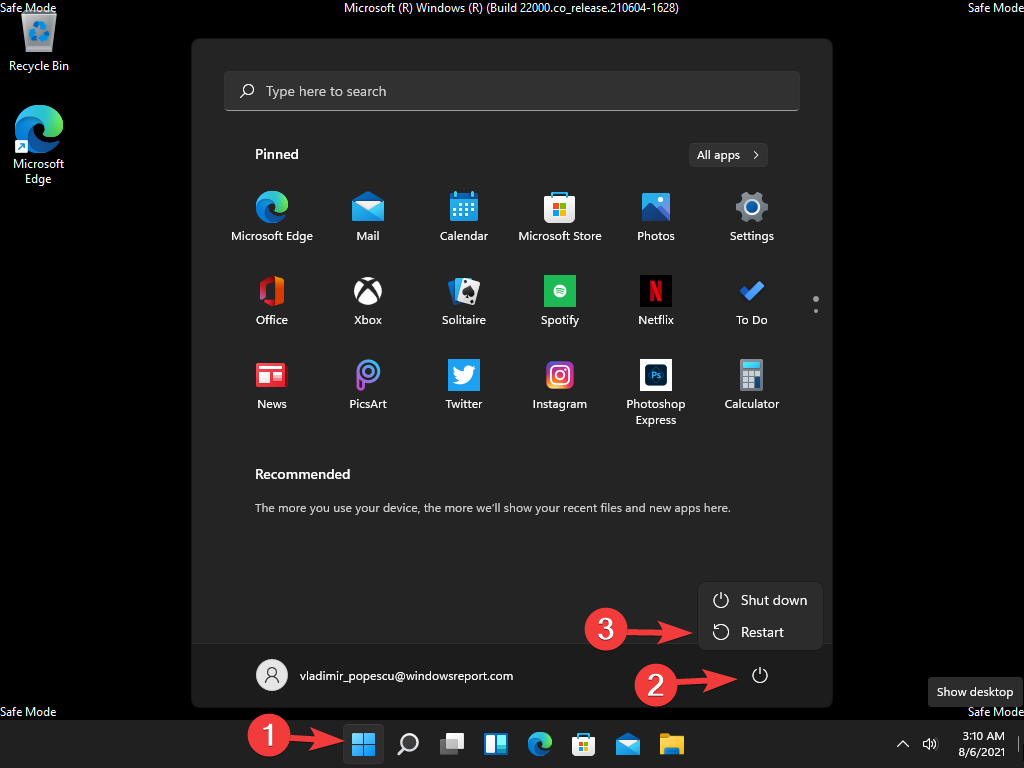1024x768 pixels.
Task: Click the Type here to search field
Action: coord(512,91)
